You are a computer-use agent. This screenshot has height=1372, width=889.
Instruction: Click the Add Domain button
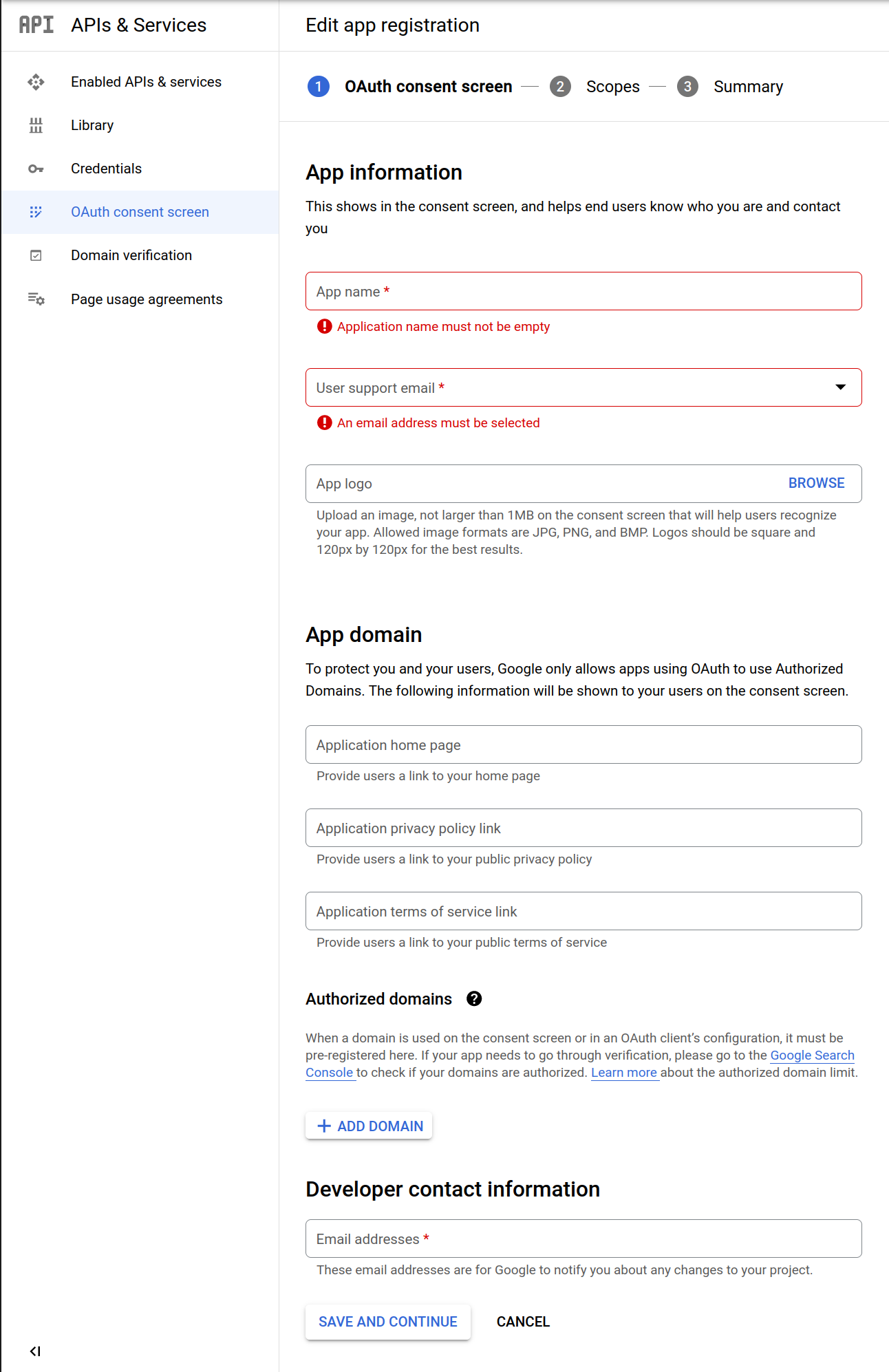coord(369,1126)
